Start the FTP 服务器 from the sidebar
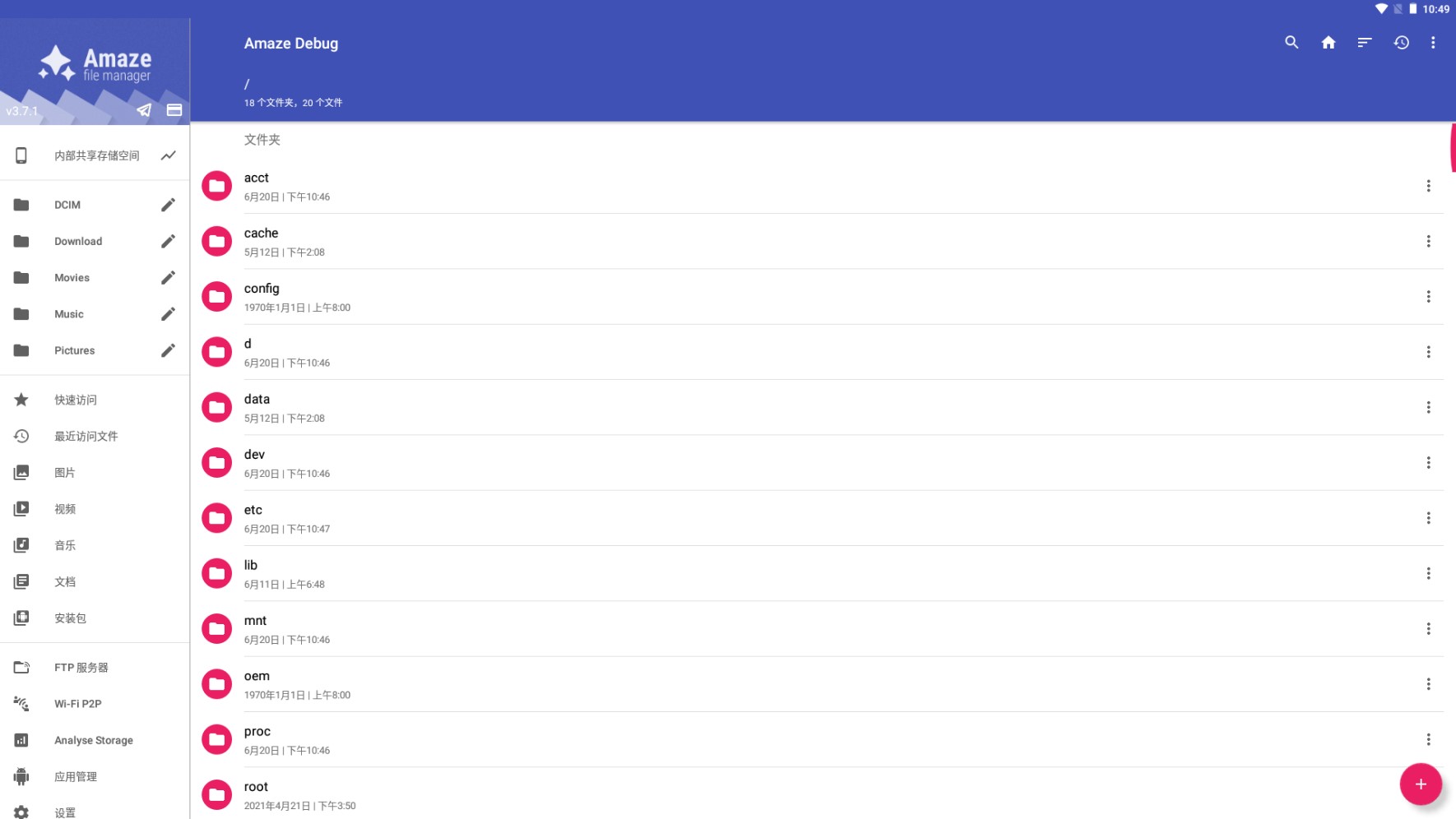The height and width of the screenshot is (819, 1456). (x=81, y=667)
